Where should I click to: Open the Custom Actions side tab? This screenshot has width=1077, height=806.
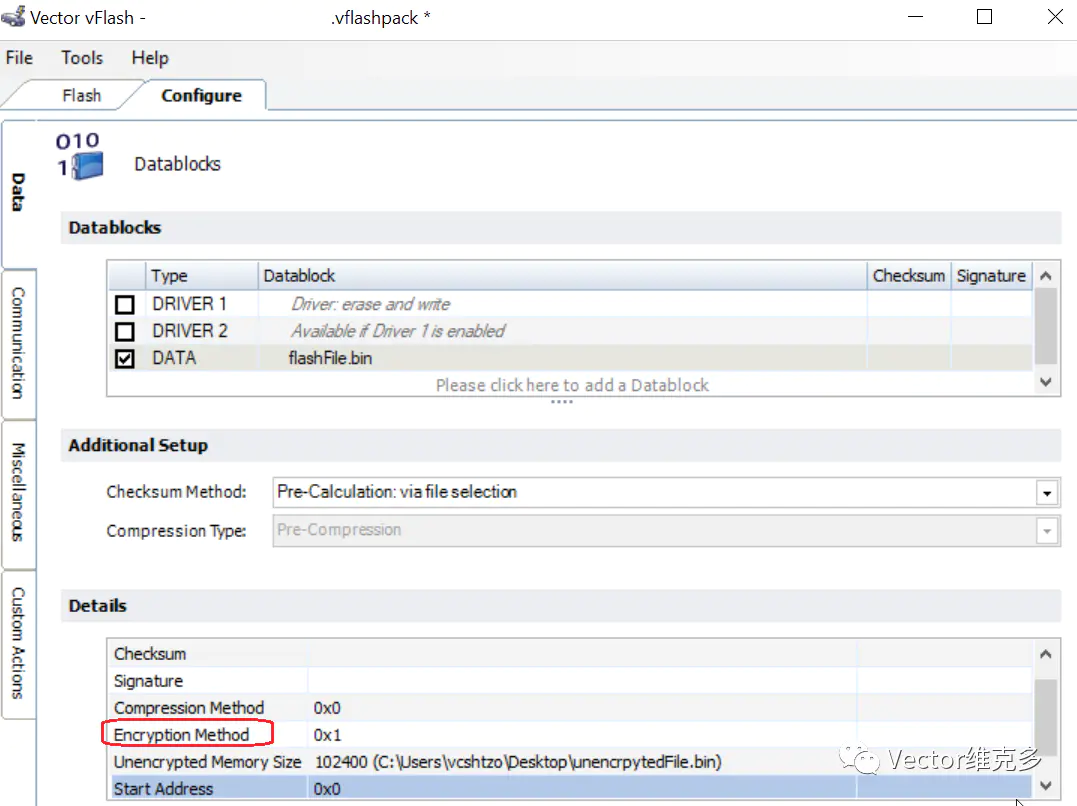(x=18, y=642)
